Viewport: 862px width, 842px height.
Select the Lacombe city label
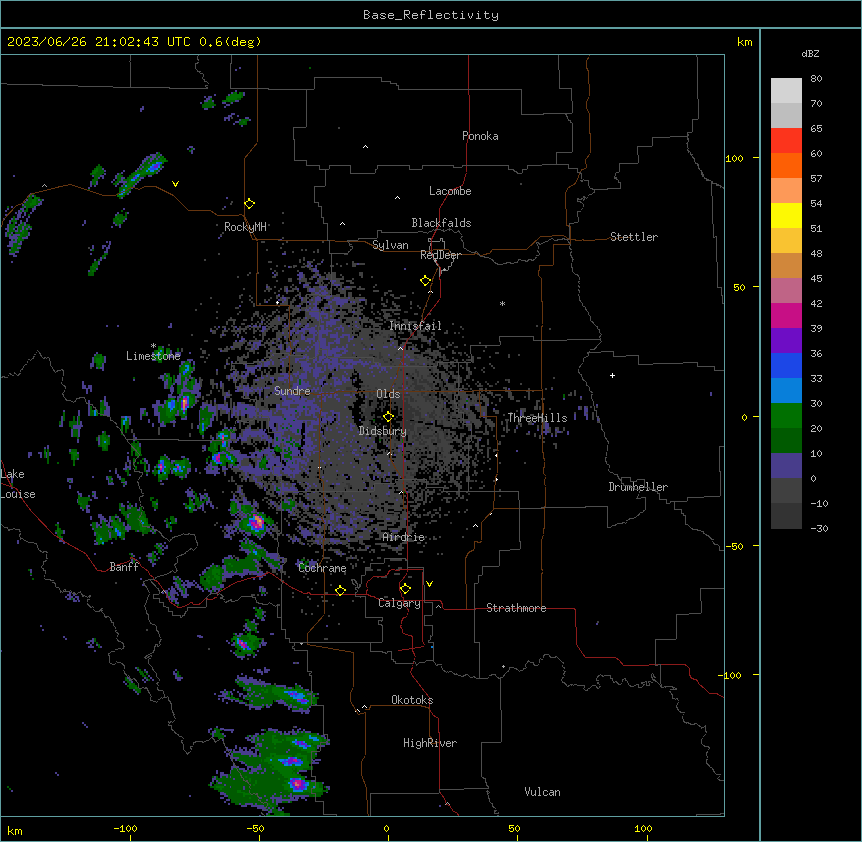point(450,191)
